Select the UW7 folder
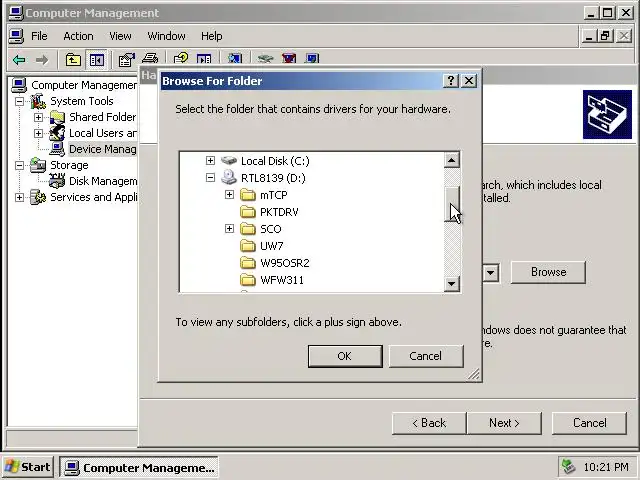Screen dimensions: 640x480 [271, 246]
